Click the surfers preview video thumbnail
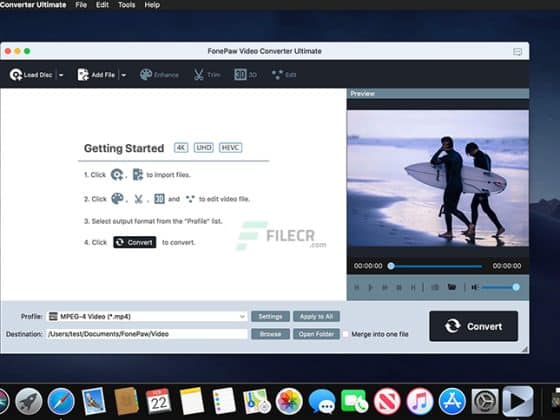560x420 pixels. (438, 178)
